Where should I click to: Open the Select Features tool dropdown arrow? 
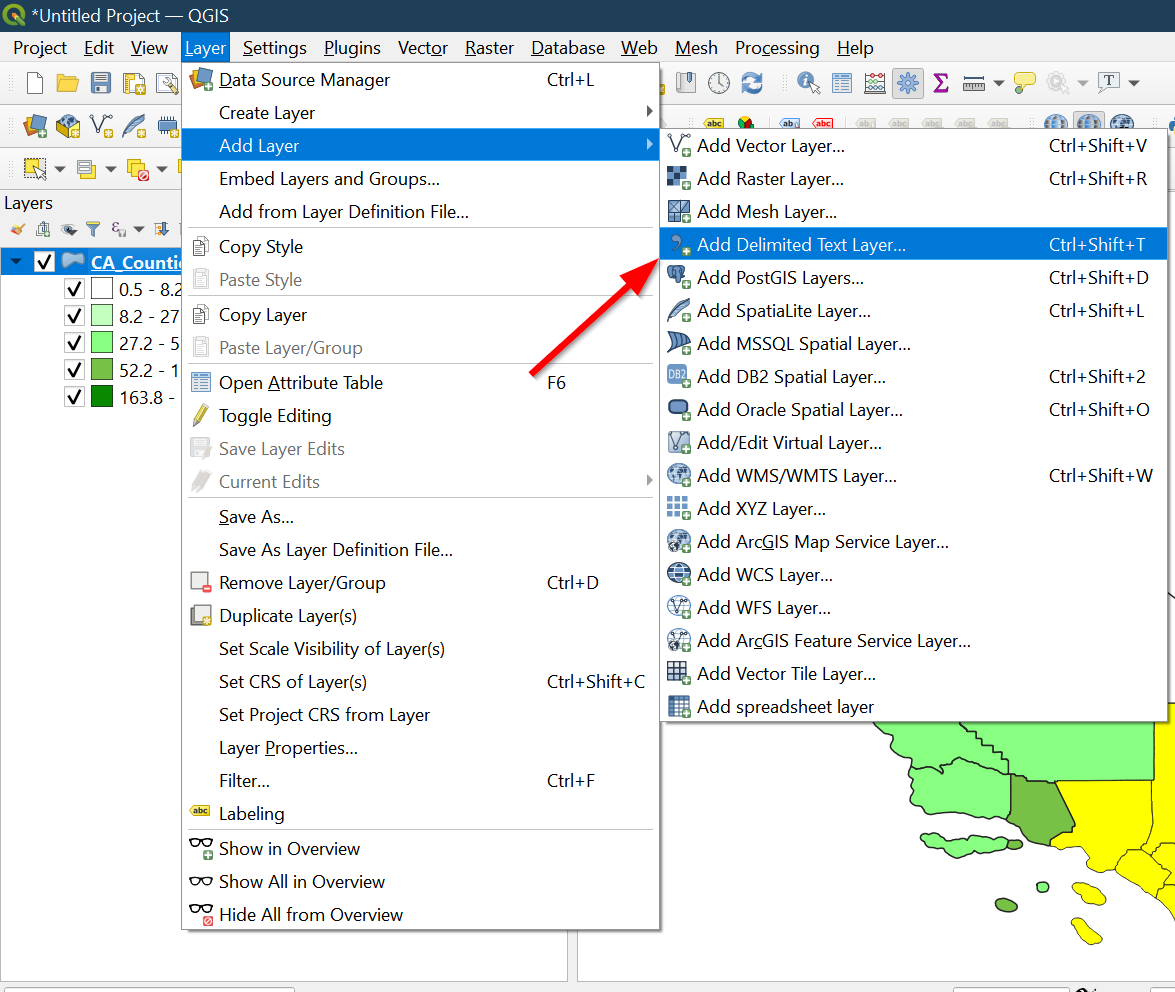click(60, 169)
